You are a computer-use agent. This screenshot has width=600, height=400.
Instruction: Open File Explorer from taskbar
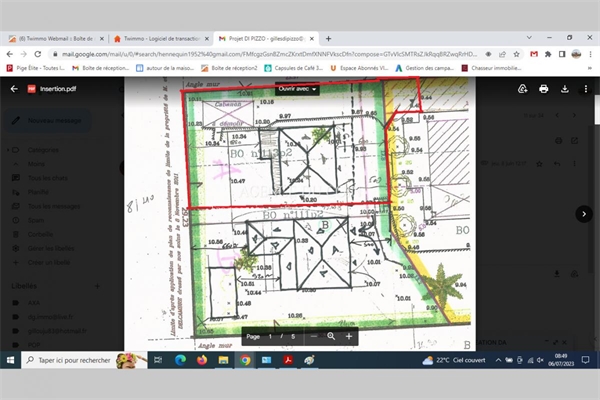click(x=223, y=360)
